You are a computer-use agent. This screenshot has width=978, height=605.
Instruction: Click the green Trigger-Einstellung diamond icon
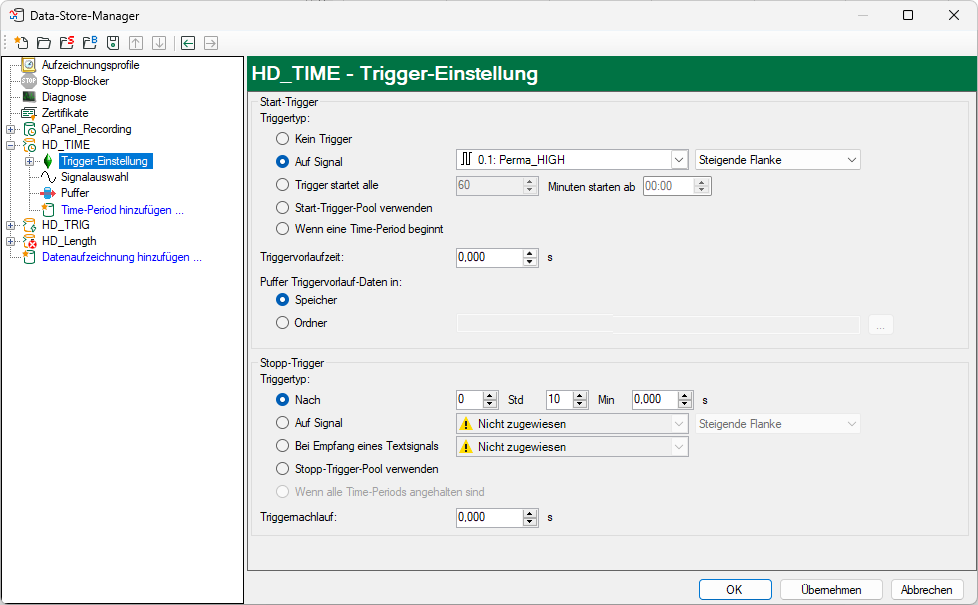click(x=48, y=161)
